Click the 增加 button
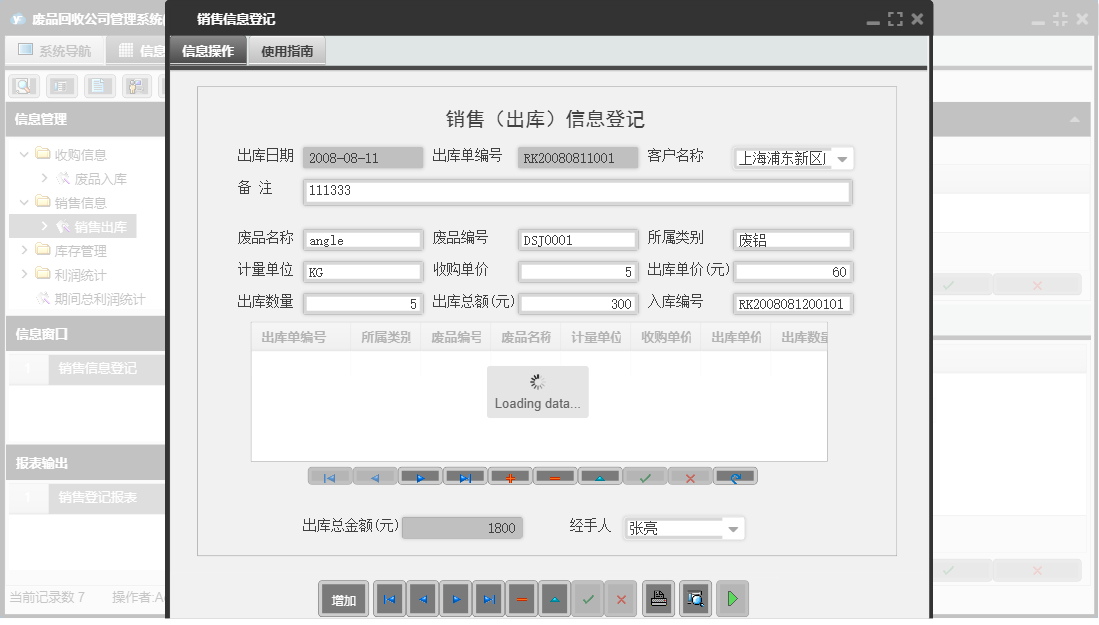1099x625 pixels. 343,598
